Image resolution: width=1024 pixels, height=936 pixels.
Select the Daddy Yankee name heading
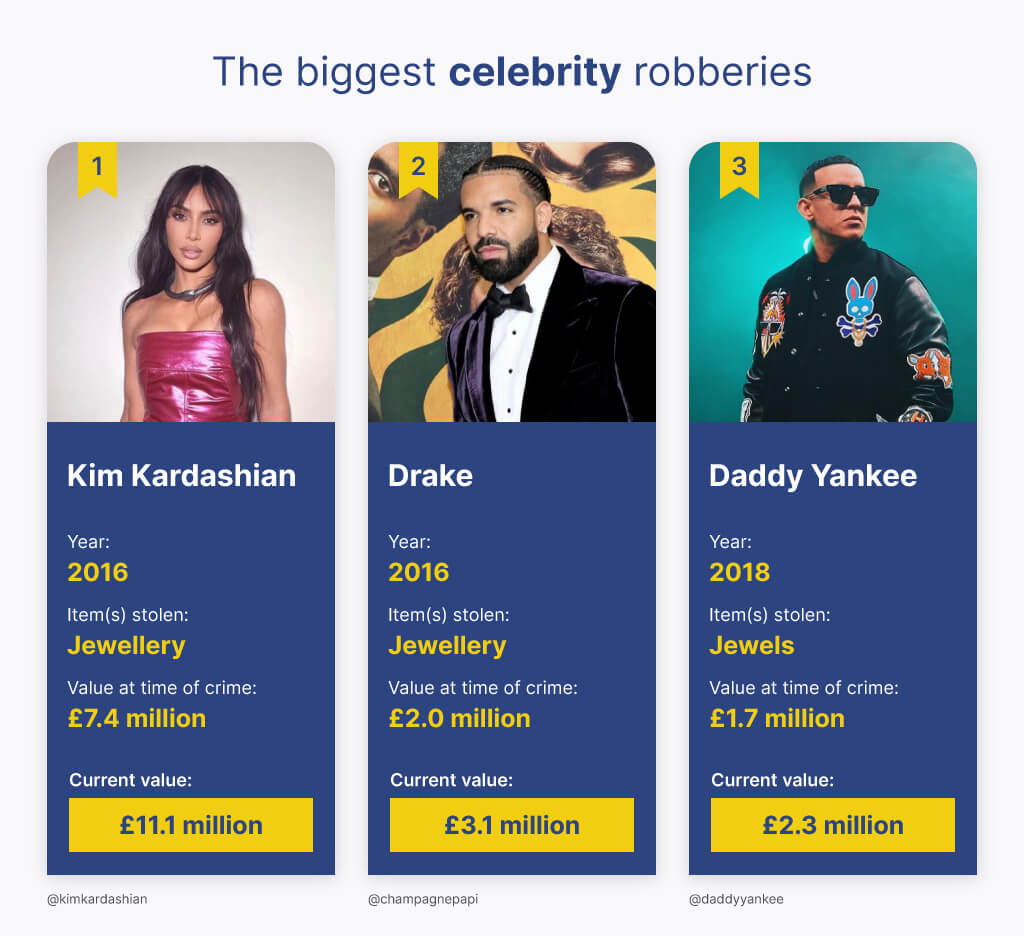tap(813, 476)
